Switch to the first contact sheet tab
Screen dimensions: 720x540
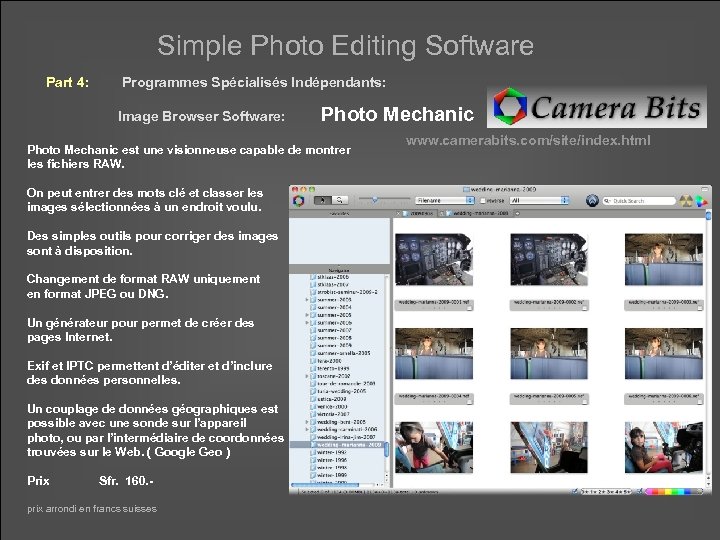click(418, 214)
